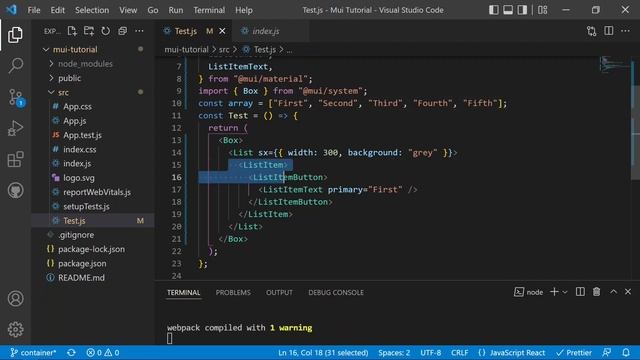Open Customize Layout icon in title bar
This screenshot has height=360, width=640.
coord(542,10)
